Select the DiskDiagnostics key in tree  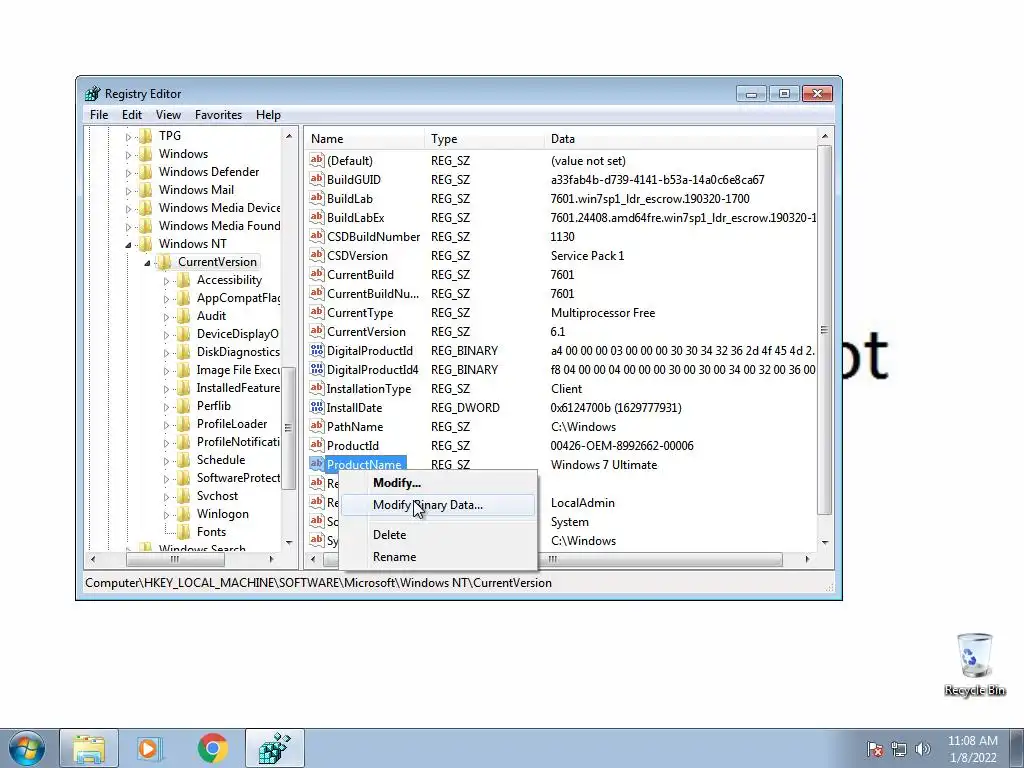point(238,352)
